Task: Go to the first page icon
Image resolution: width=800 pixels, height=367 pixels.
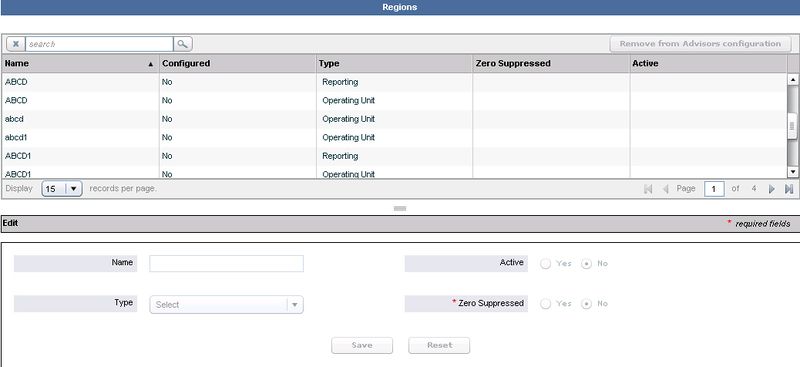Action: pos(648,189)
